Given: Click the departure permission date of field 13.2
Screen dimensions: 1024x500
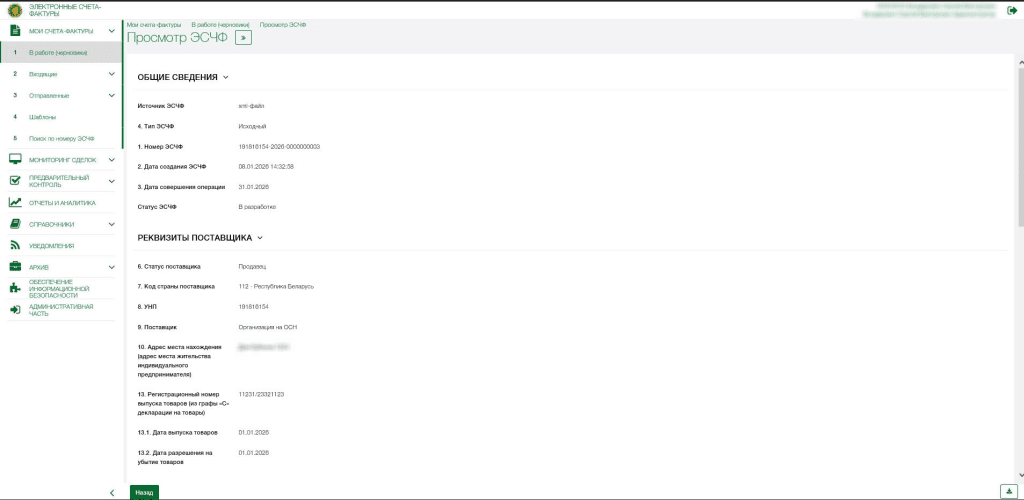Looking at the screenshot, I should pos(254,453).
